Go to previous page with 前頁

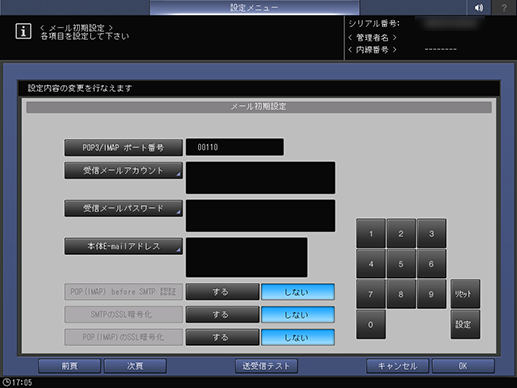point(69,366)
